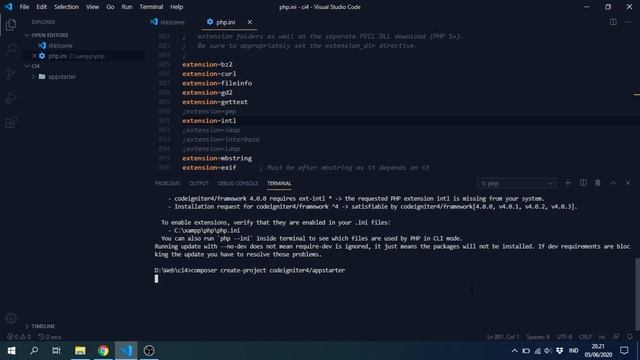The width and height of the screenshot is (640, 360).
Task: Add a new terminal with plus icon
Action: 567,183
